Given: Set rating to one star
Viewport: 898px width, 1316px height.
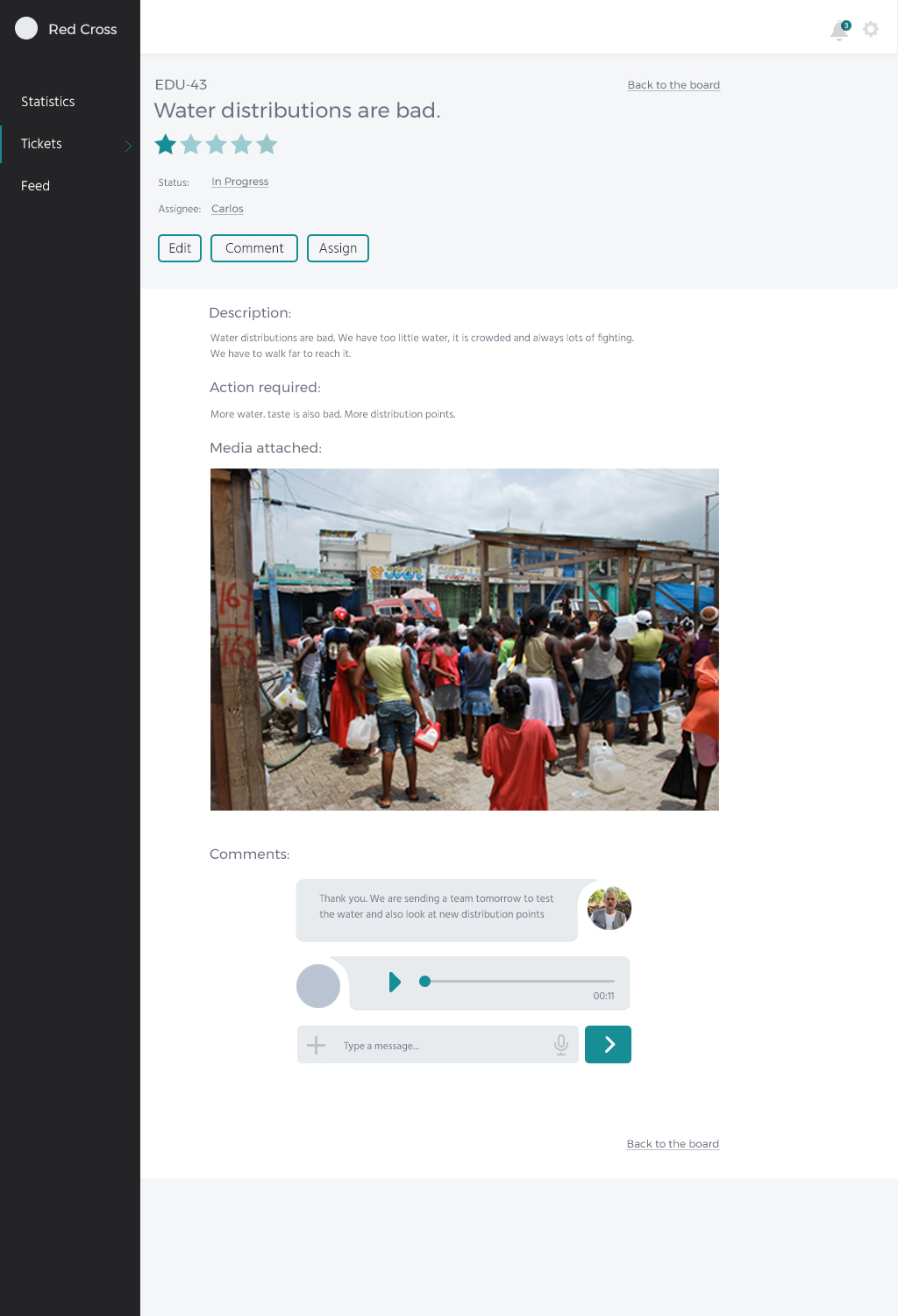Looking at the screenshot, I should tap(166, 144).
